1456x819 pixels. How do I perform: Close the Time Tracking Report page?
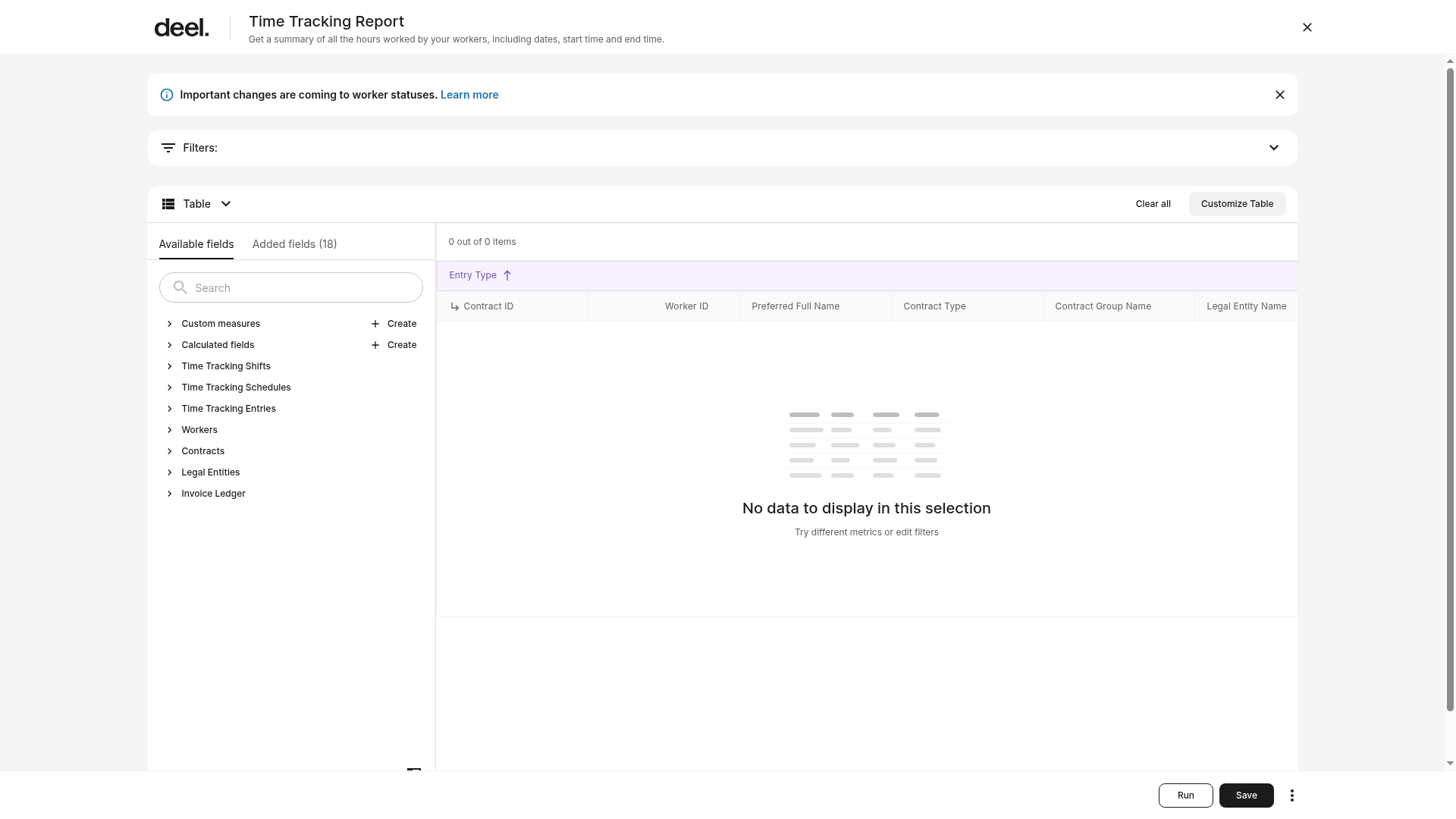point(1307,27)
